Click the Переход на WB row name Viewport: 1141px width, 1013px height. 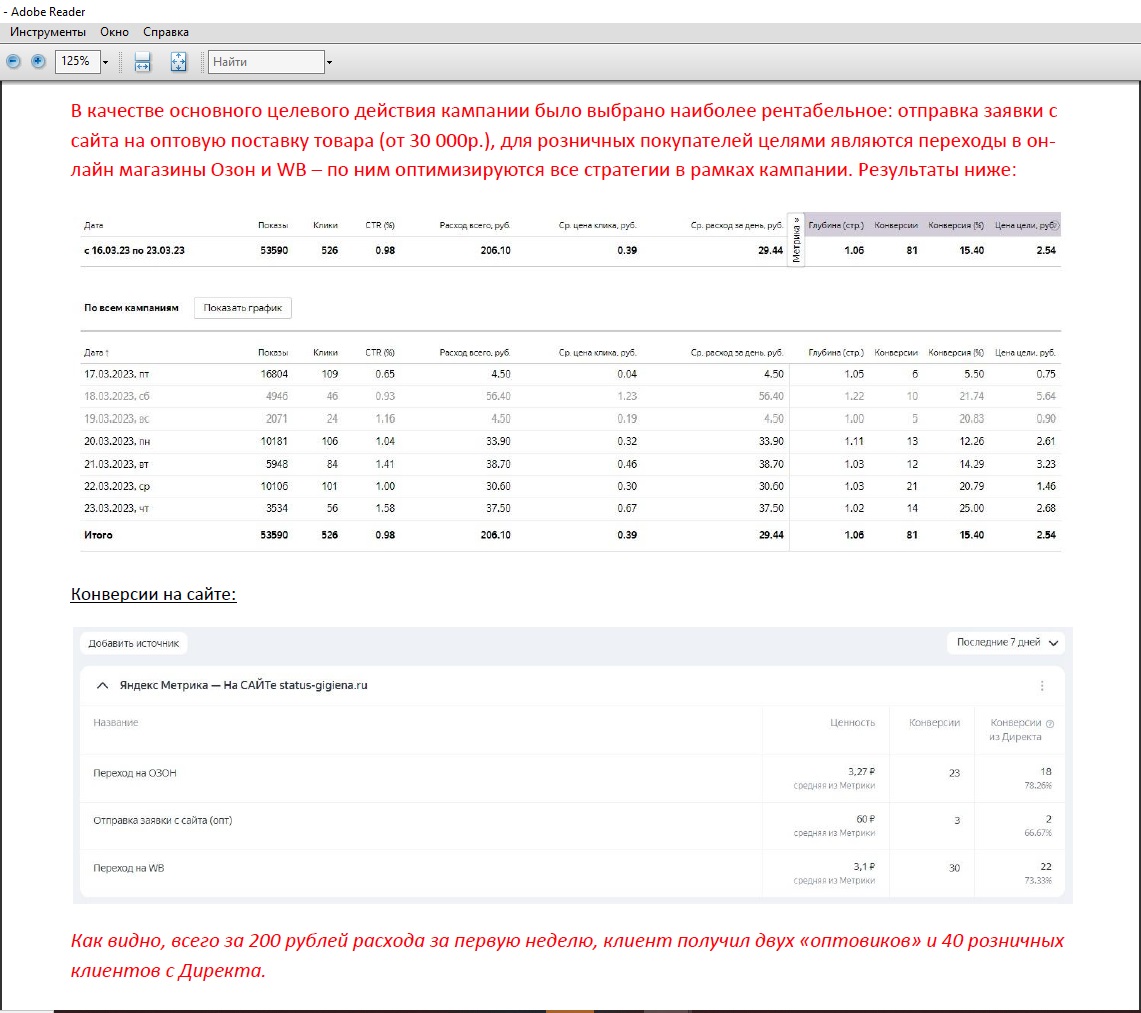coord(129,868)
